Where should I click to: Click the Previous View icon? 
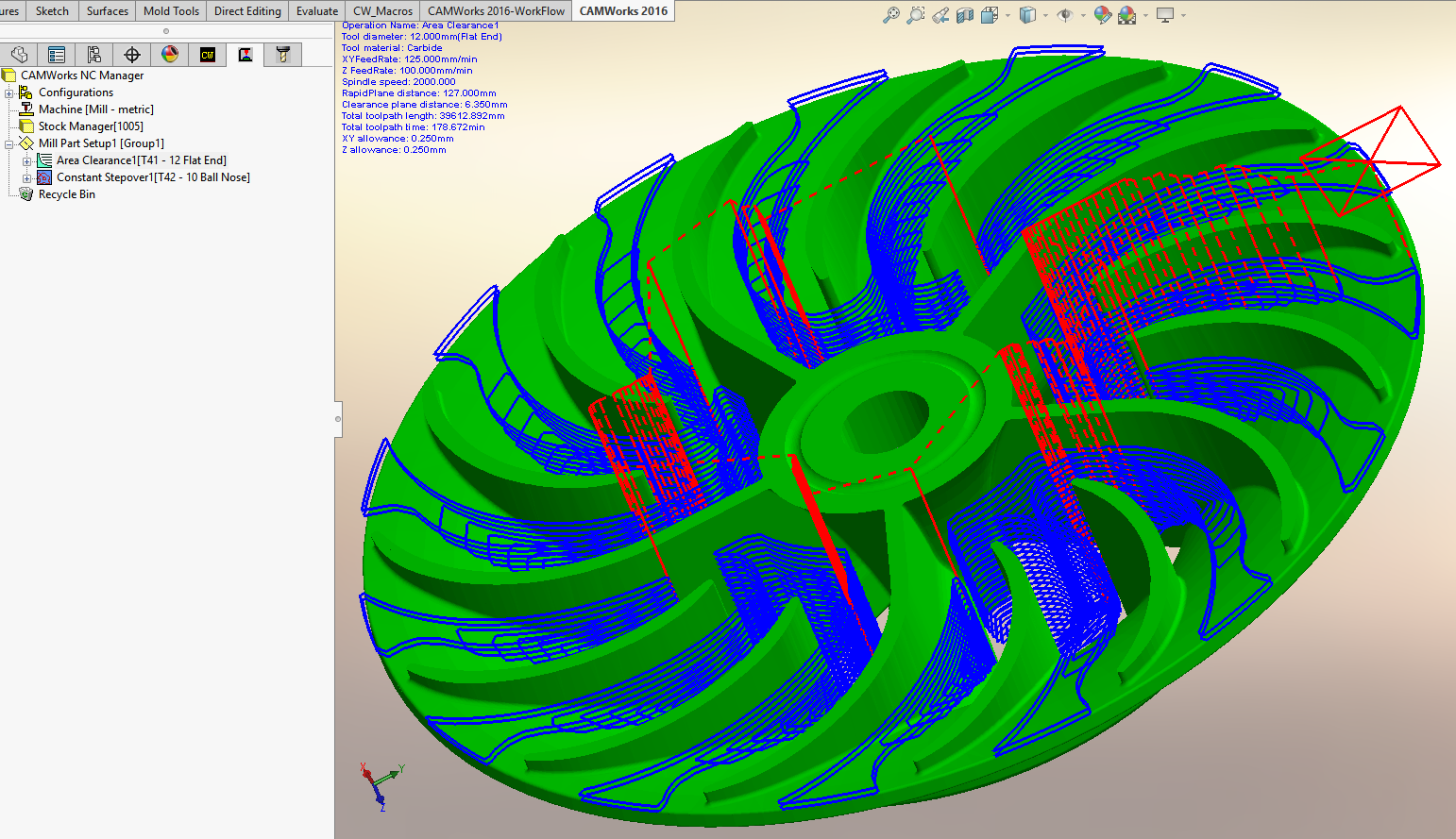(x=940, y=15)
